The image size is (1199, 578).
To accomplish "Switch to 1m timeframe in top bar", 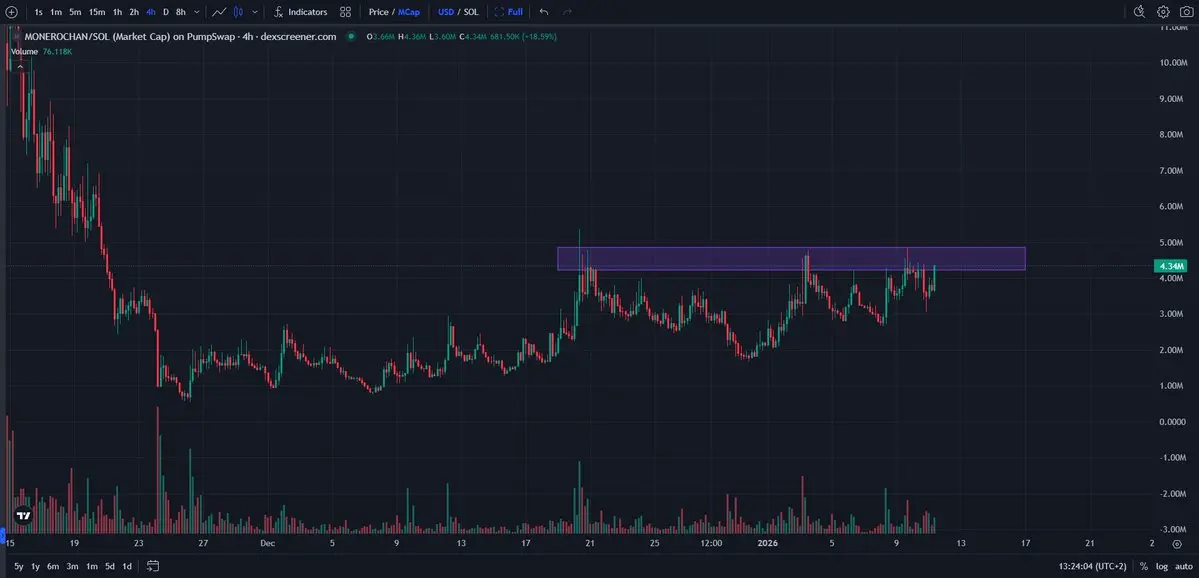I will (x=56, y=12).
